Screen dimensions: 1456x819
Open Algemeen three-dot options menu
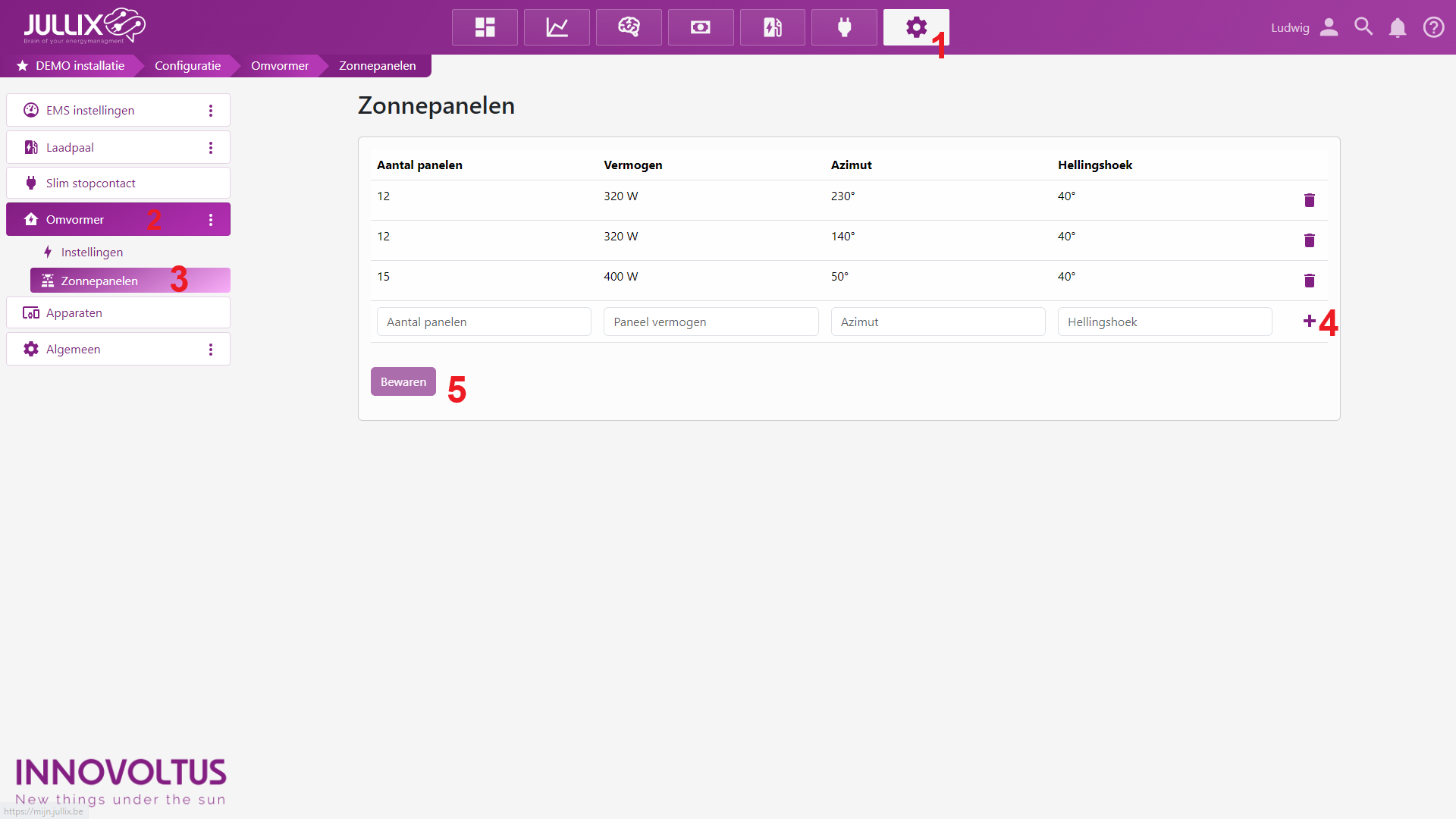211,350
